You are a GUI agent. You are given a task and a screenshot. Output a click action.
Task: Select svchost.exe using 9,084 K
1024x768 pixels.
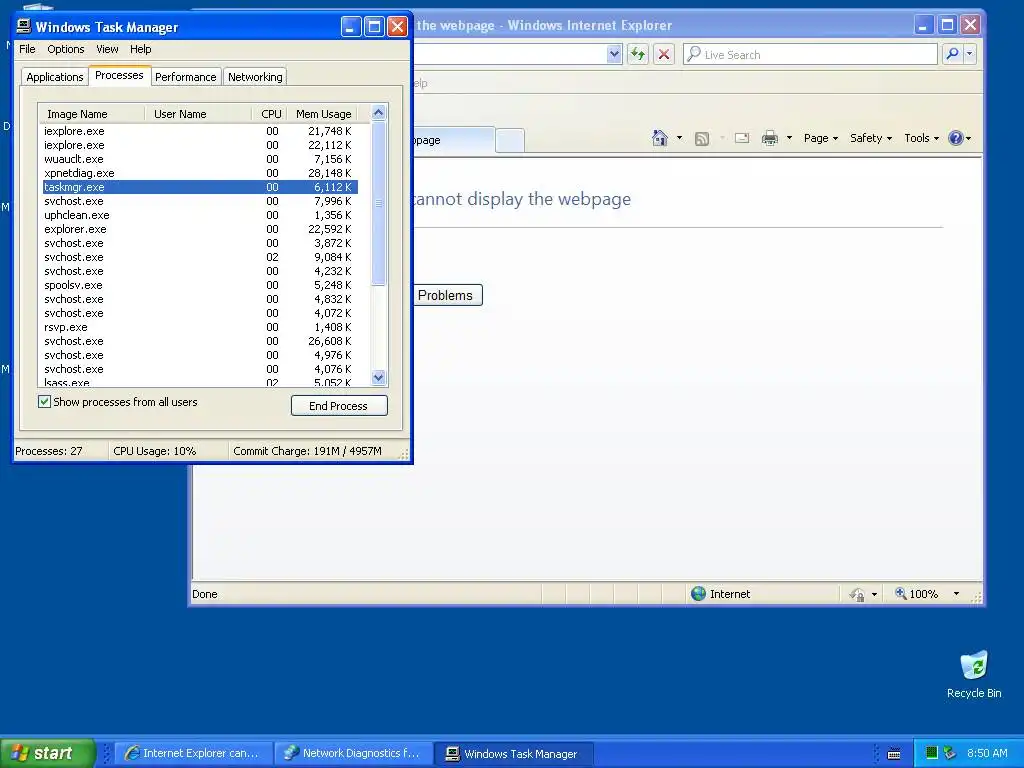[x=200, y=257]
